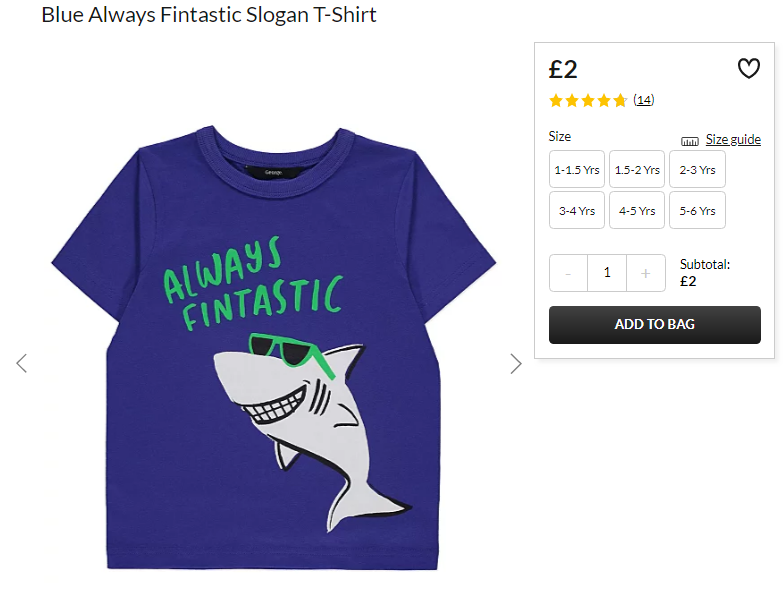784x599 pixels.
Task: Click the blue shark t-shirt product image
Action: pyautogui.click(x=274, y=348)
